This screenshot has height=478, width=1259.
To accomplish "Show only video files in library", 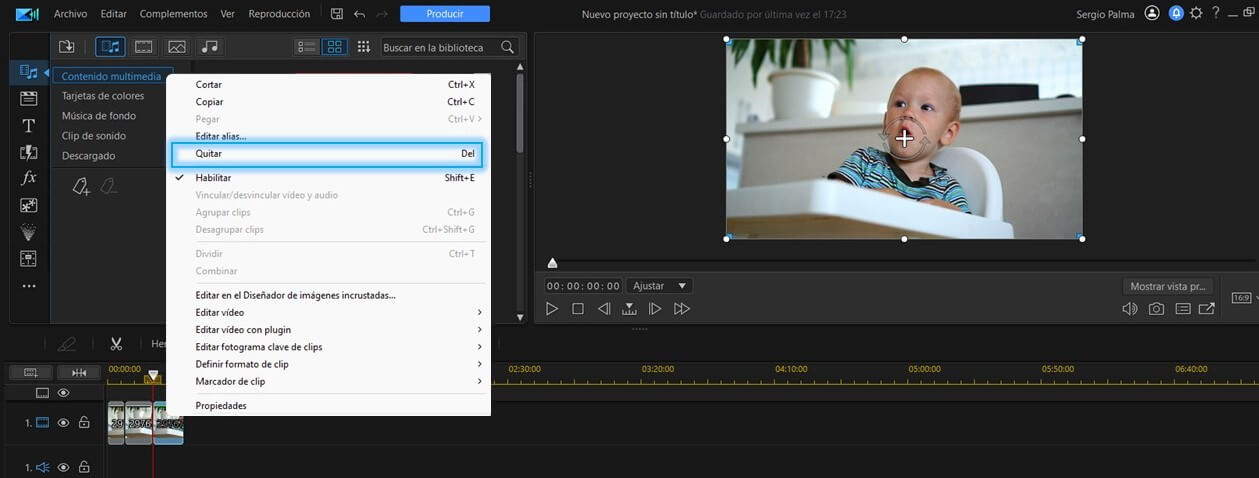I will pyautogui.click(x=144, y=47).
